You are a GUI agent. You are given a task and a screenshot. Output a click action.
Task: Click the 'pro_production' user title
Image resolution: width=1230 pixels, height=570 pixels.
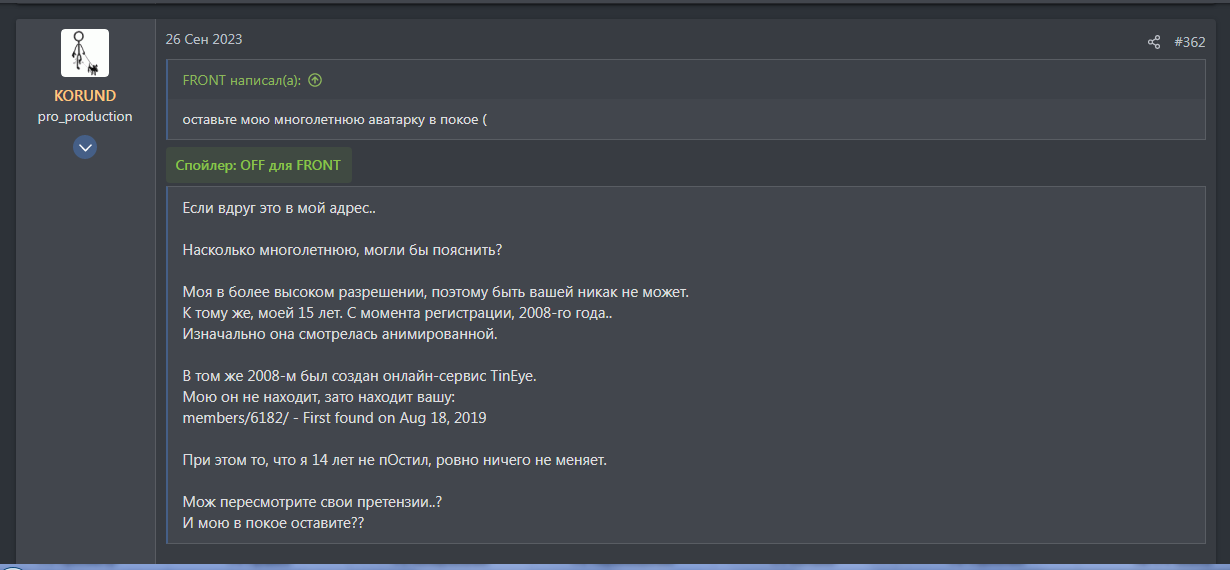pos(85,116)
